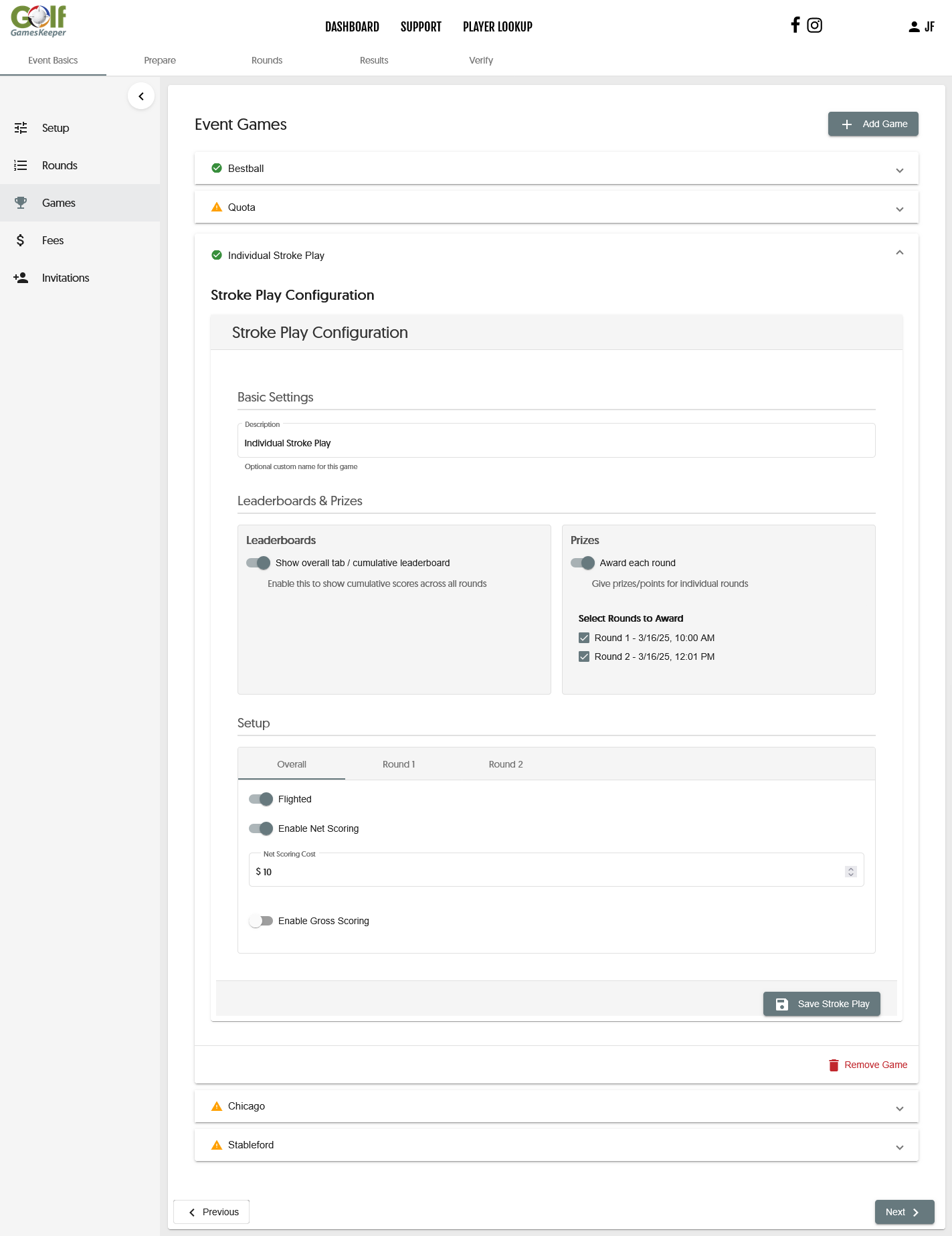Collapse the sidebar with the chevron button
This screenshot has height=1236, width=952.
pos(141,96)
